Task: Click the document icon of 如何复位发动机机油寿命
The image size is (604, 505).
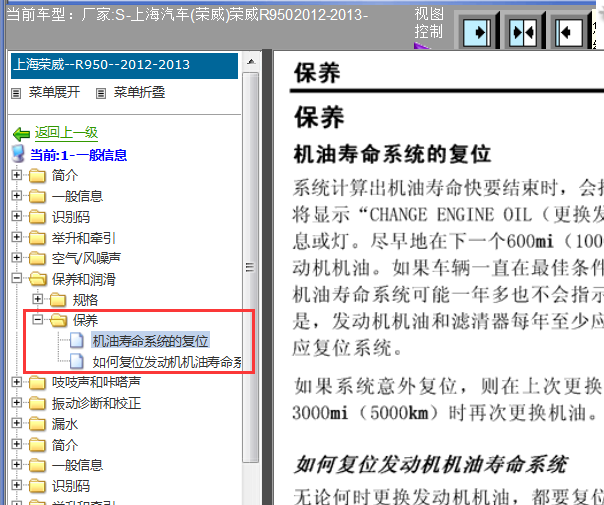Action: click(x=77, y=361)
